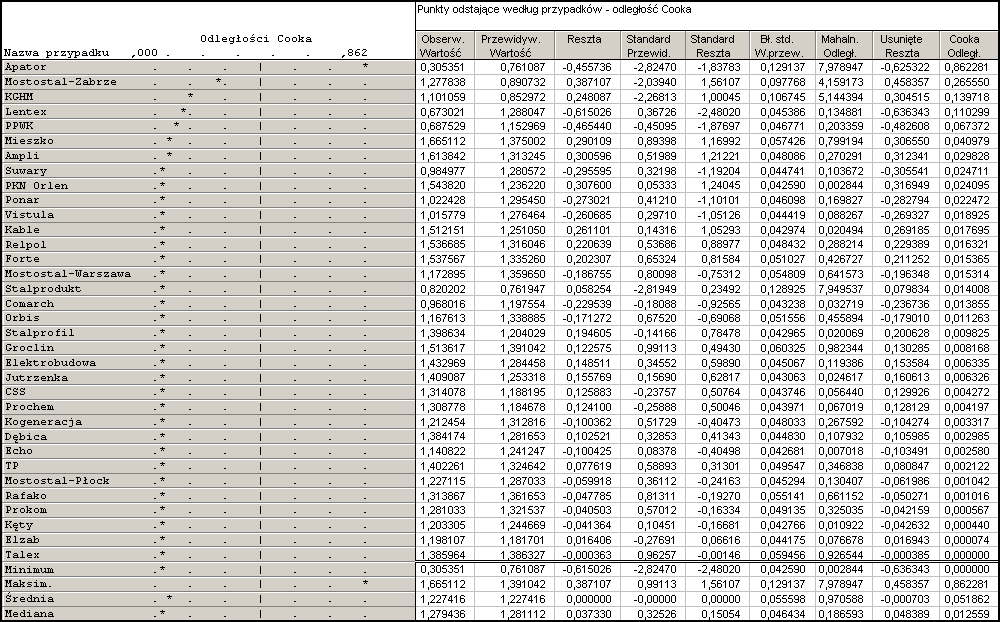Select the Apator row name

point(26,67)
